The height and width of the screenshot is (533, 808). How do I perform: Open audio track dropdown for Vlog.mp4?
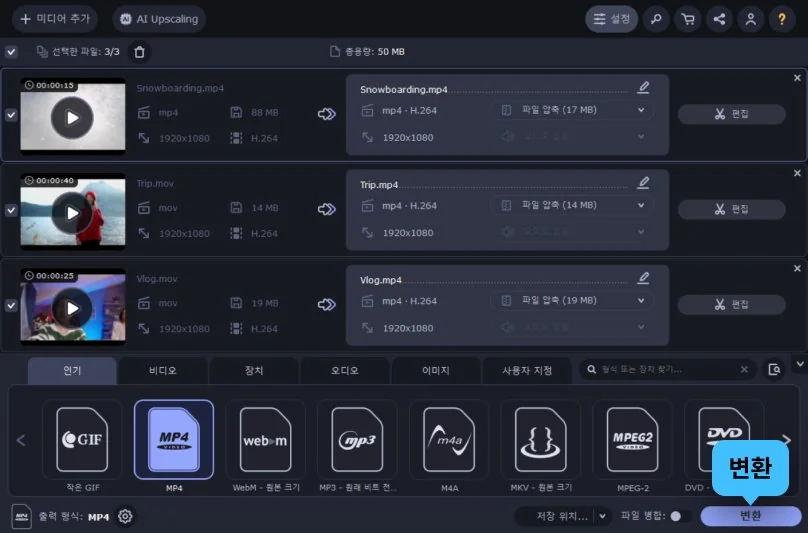pyautogui.click(x=573, y=327)
